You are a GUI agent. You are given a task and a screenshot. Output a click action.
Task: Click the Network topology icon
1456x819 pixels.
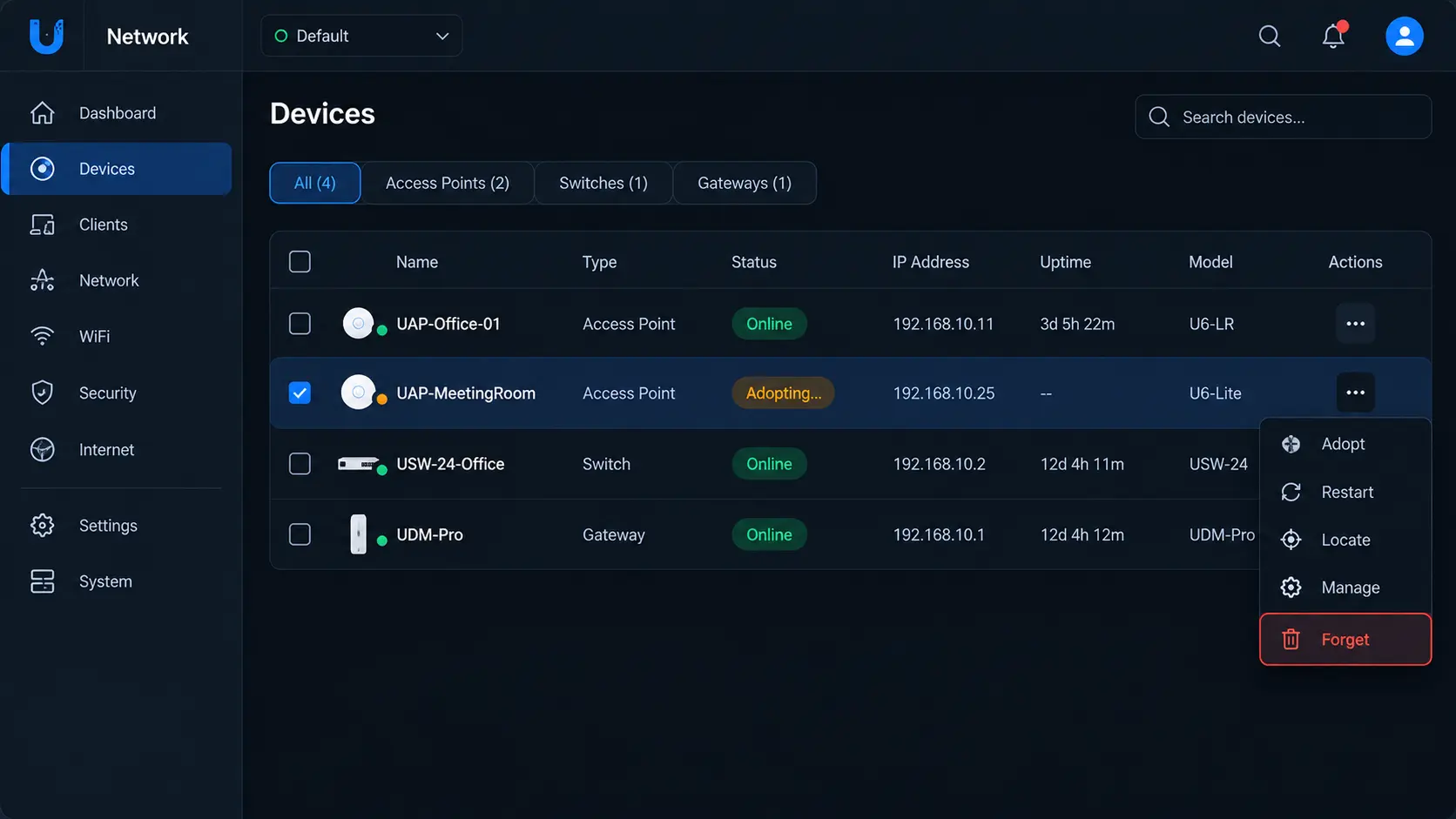[x=42, y=280]
